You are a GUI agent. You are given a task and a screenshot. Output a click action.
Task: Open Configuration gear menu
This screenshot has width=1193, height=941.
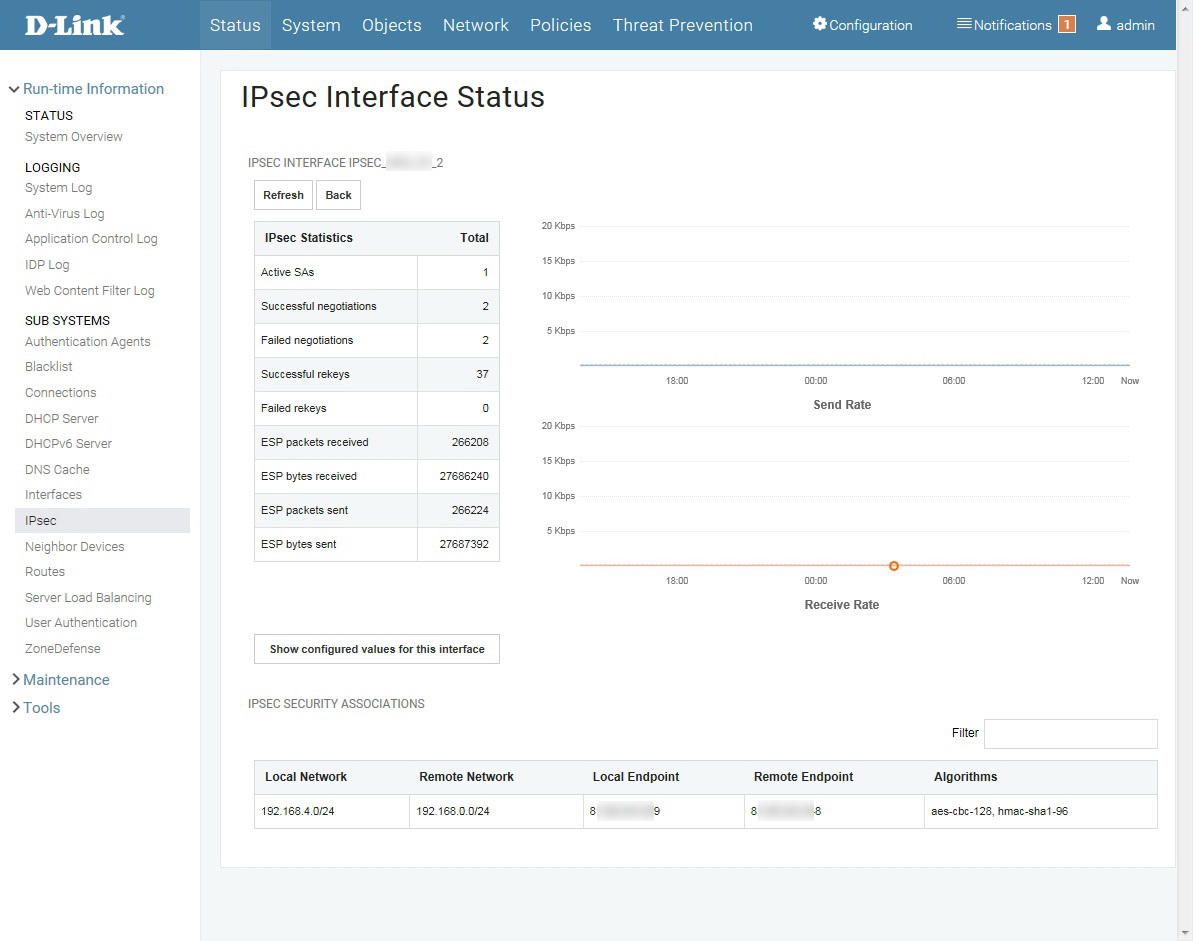[862, 25]
